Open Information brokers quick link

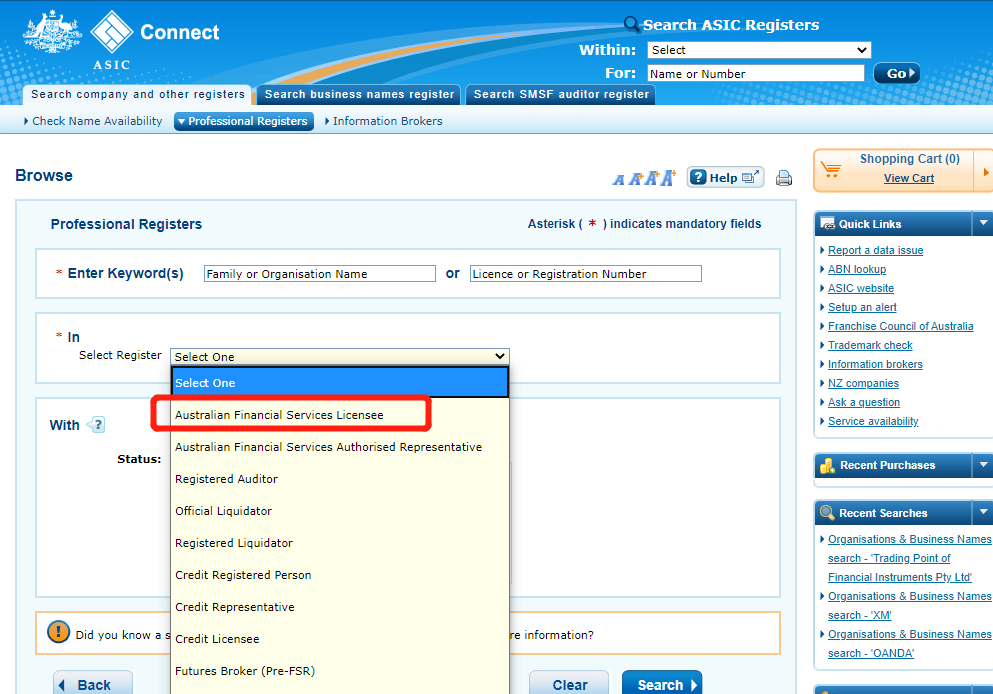tap(875, 364)
